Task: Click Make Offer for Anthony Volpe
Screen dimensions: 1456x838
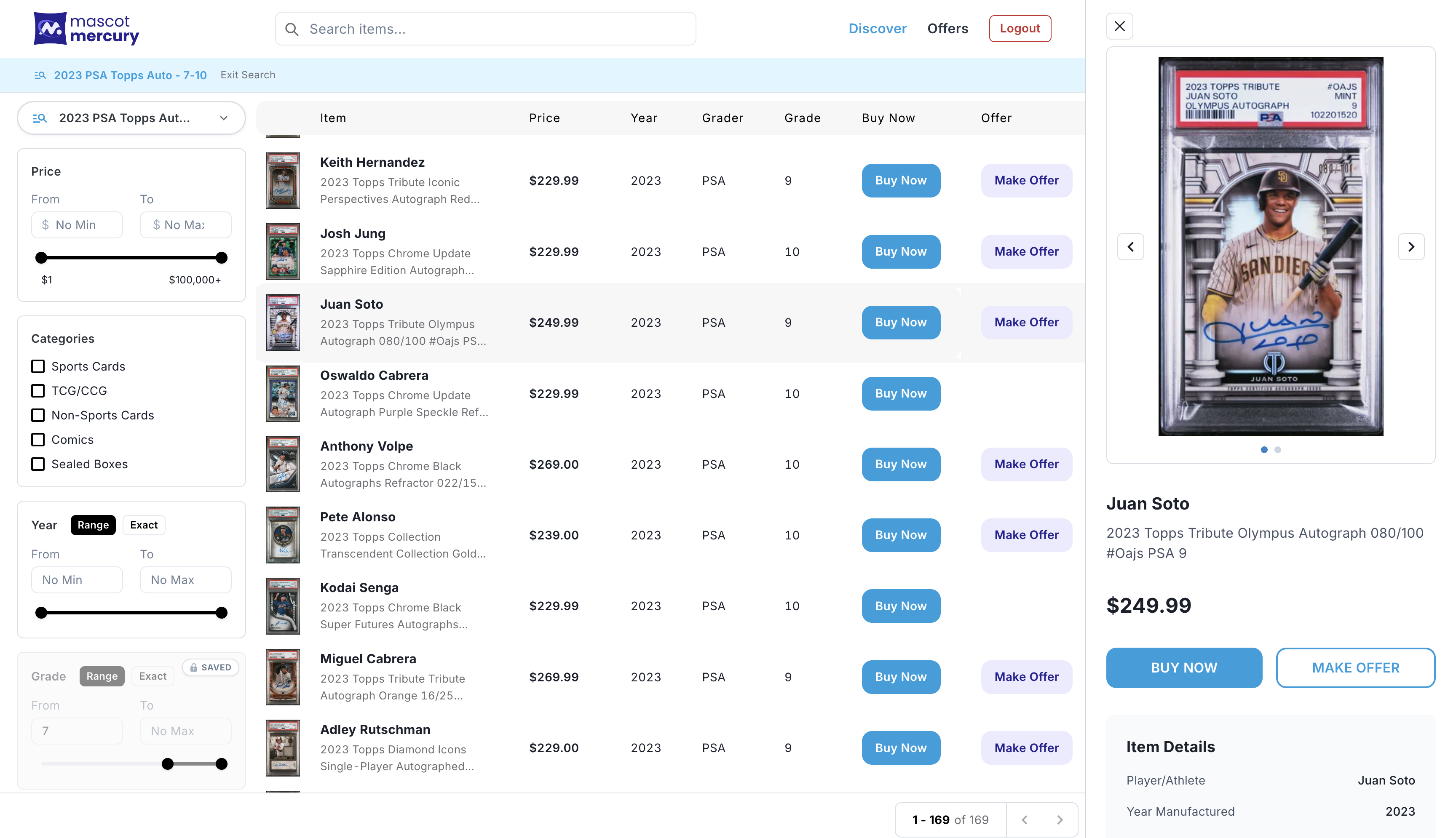Action: click(1027, 464)
